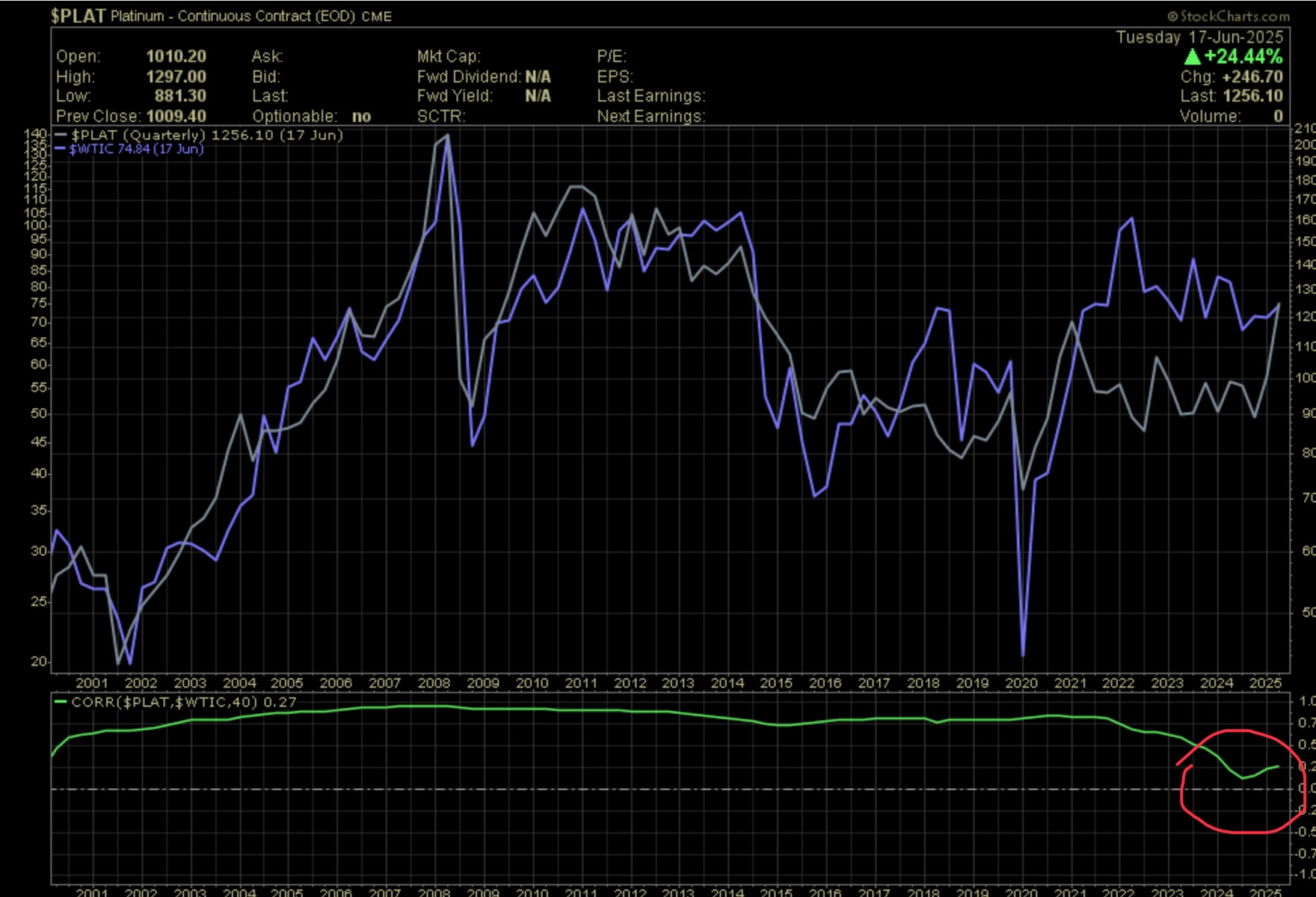
Task: Click the High price value 1297.00
Action: click(x=176, y=77)
